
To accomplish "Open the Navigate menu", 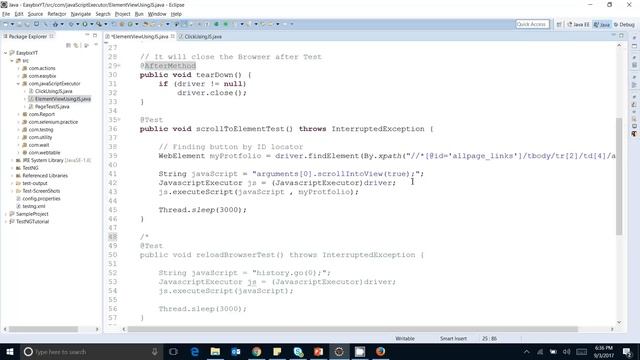I will click(81, 14).
